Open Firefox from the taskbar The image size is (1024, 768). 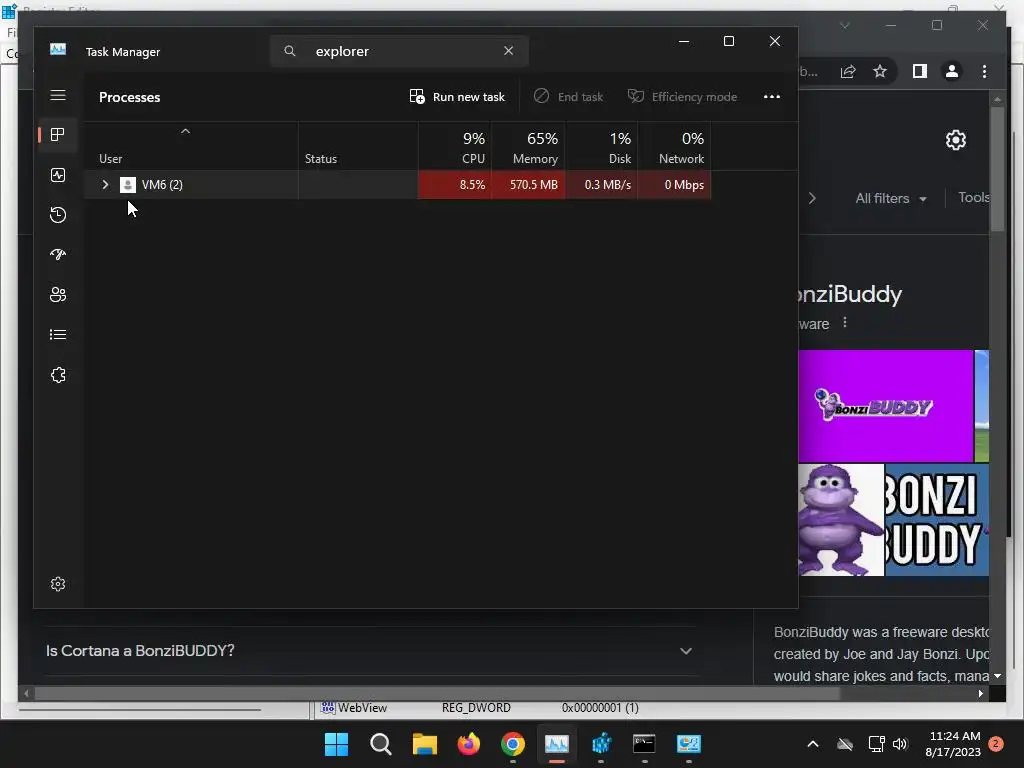tap(468, 744)
